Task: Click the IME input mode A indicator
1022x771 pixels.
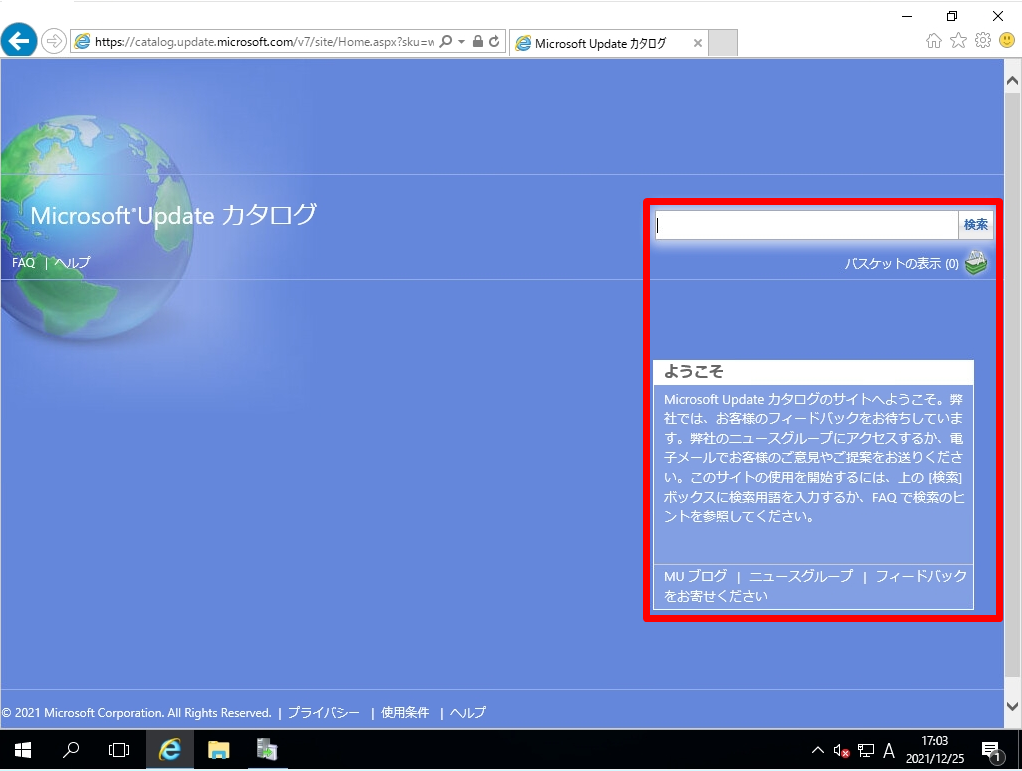Action: click(x=888, y=751)
